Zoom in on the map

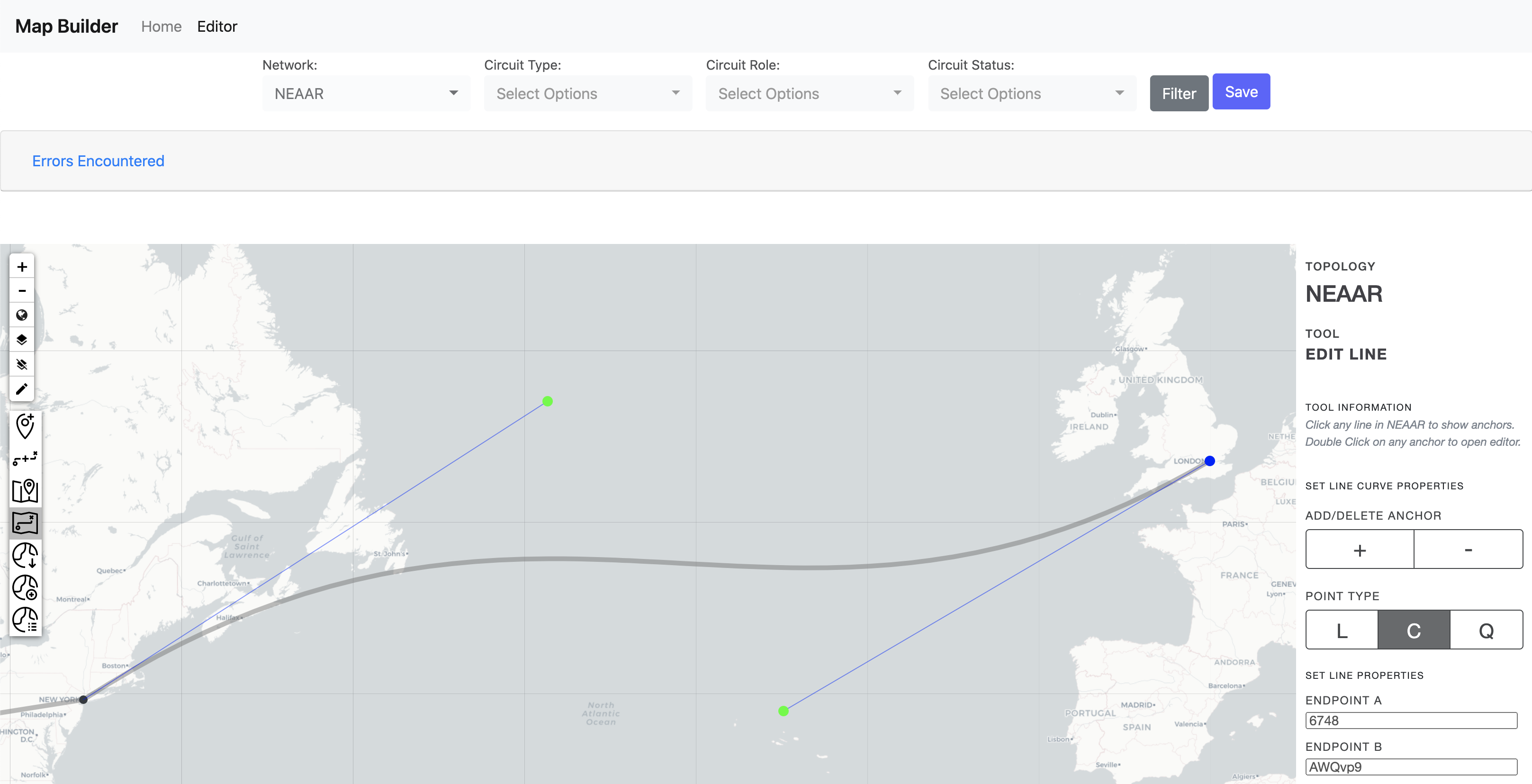22,267
